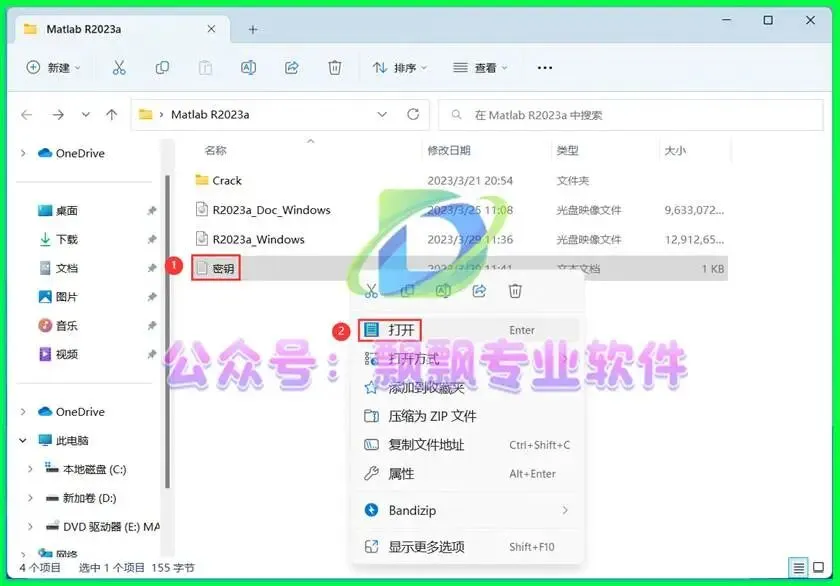Click the context menu Delete trash icon
Screen dimensions: 840x586
tap(515, 291)
